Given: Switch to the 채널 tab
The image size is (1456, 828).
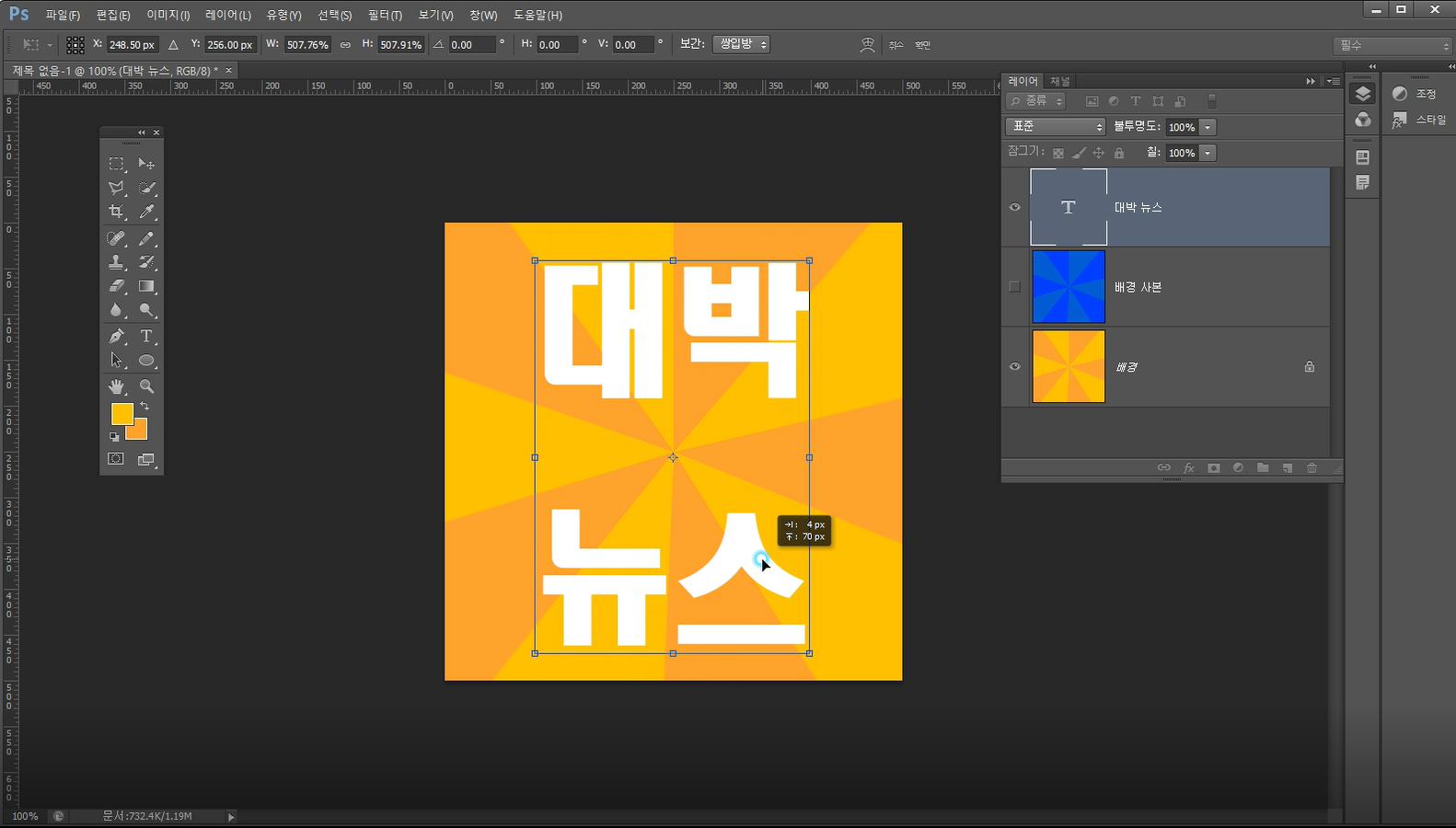Looking at the screenshot, I should coord(1060,81).
